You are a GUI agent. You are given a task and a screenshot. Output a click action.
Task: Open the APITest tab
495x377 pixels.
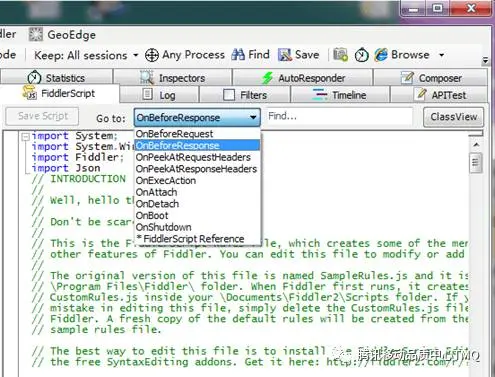[439, 95]
